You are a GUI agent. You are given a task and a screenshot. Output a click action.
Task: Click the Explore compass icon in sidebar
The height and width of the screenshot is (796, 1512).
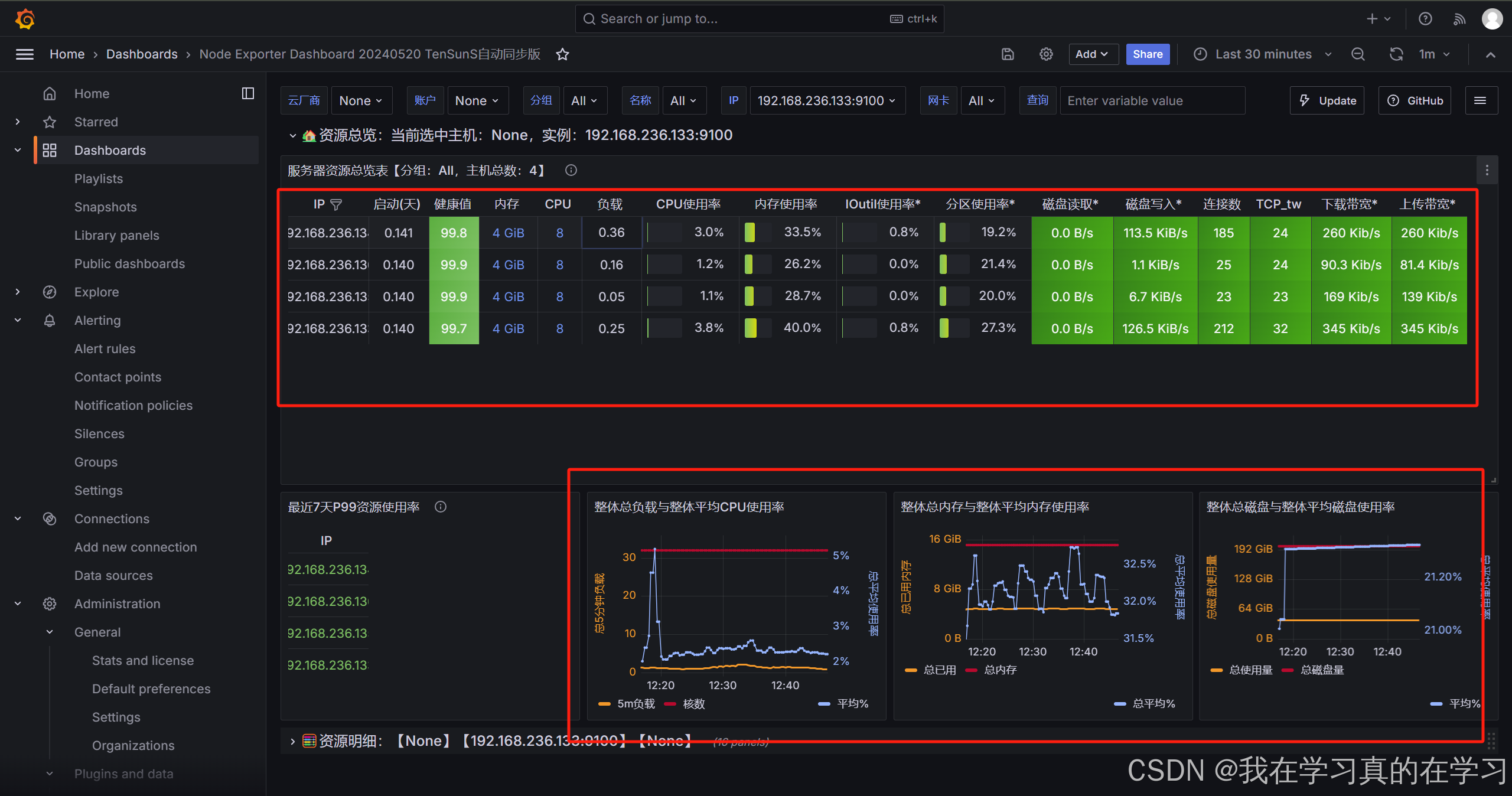pos(50,292)
